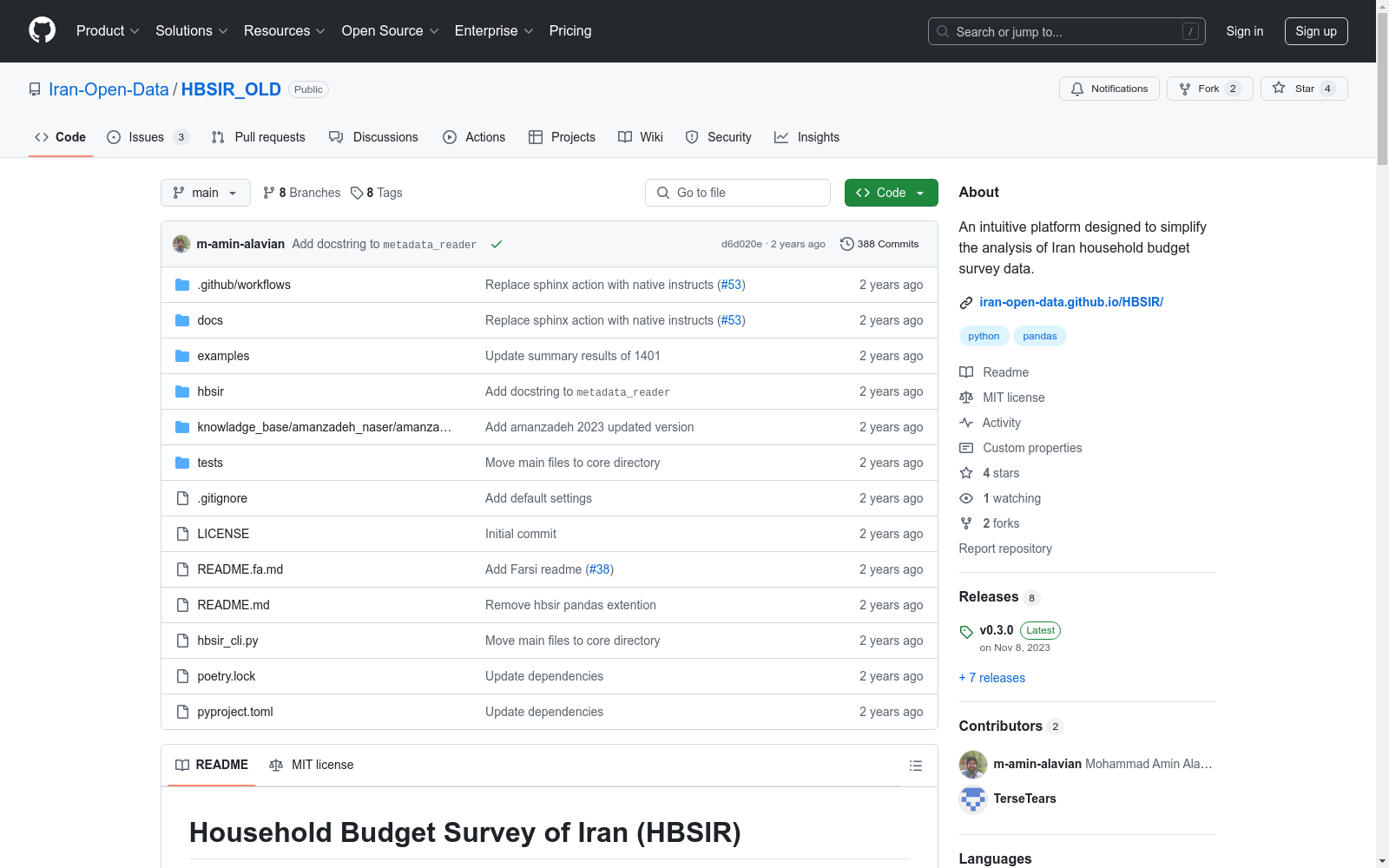The image size is (1389, 868).
Task: Expand the main branch dropdown
Action: pos(206,193)
